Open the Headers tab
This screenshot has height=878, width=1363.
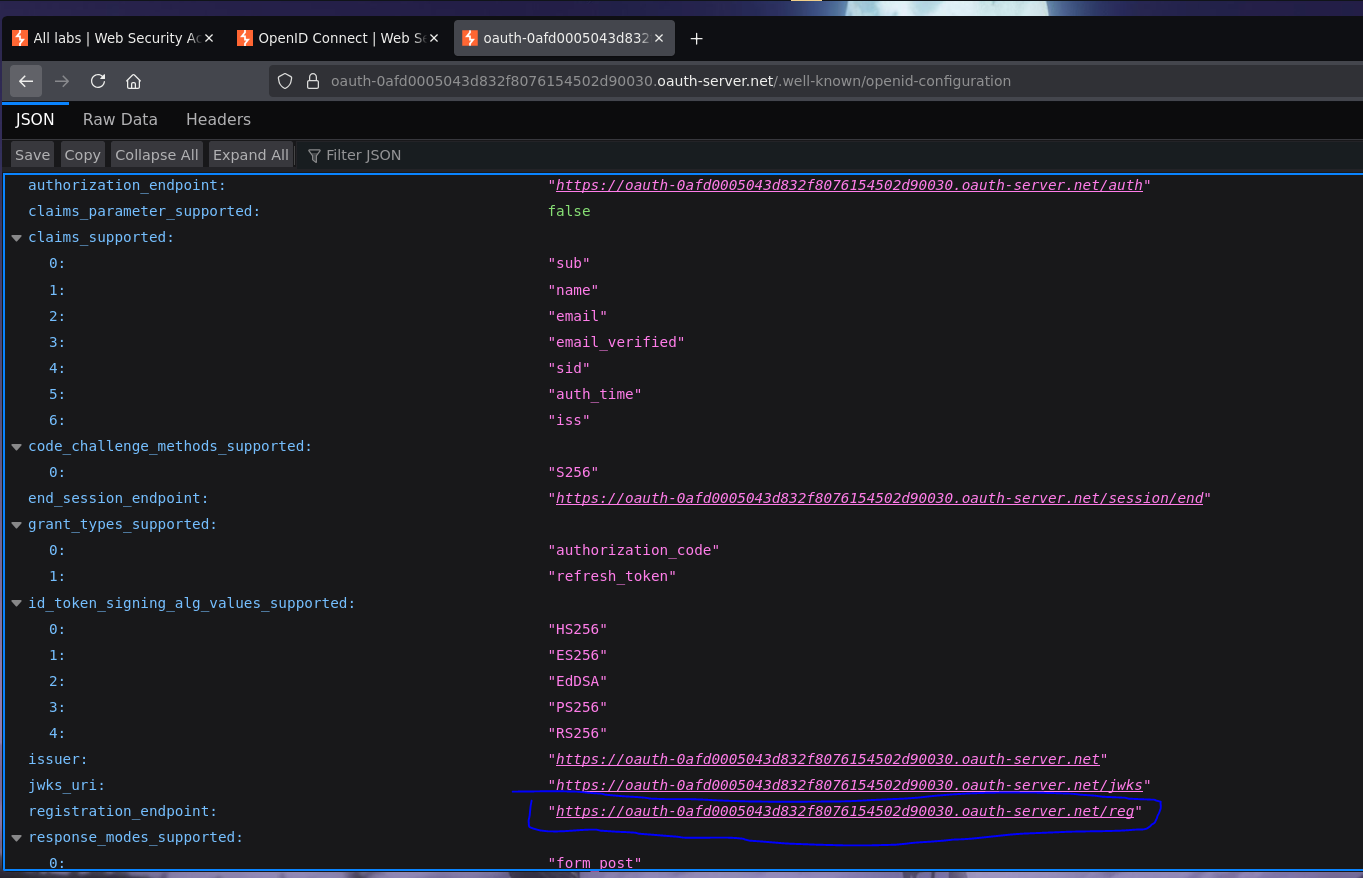(x=218, y=119)
